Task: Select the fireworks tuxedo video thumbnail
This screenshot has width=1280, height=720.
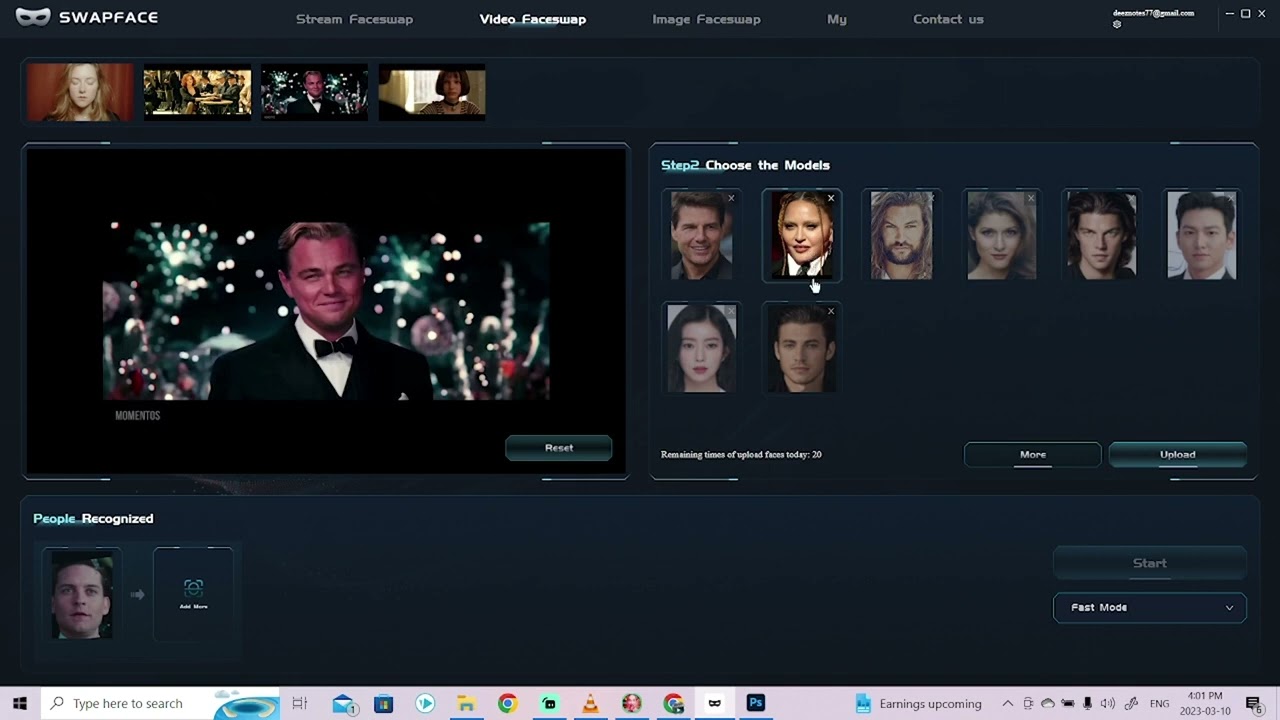Action: point(314,92)
